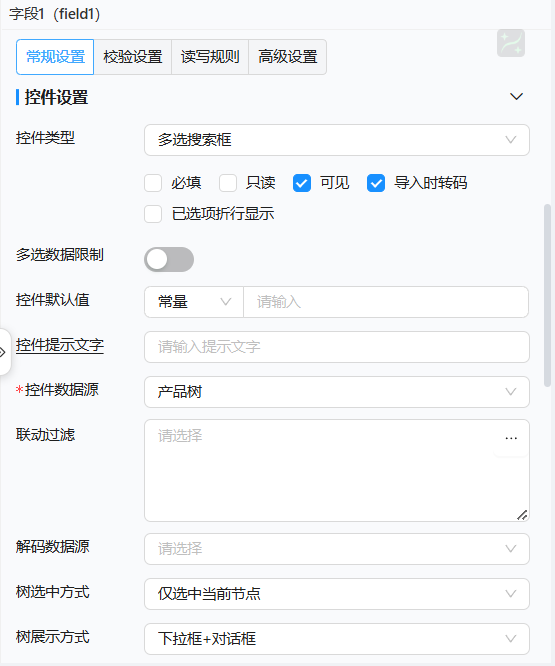The image size is (555, 666).
Task: Click the 控件提示文字 input field
Action: [x=337, y=347]
